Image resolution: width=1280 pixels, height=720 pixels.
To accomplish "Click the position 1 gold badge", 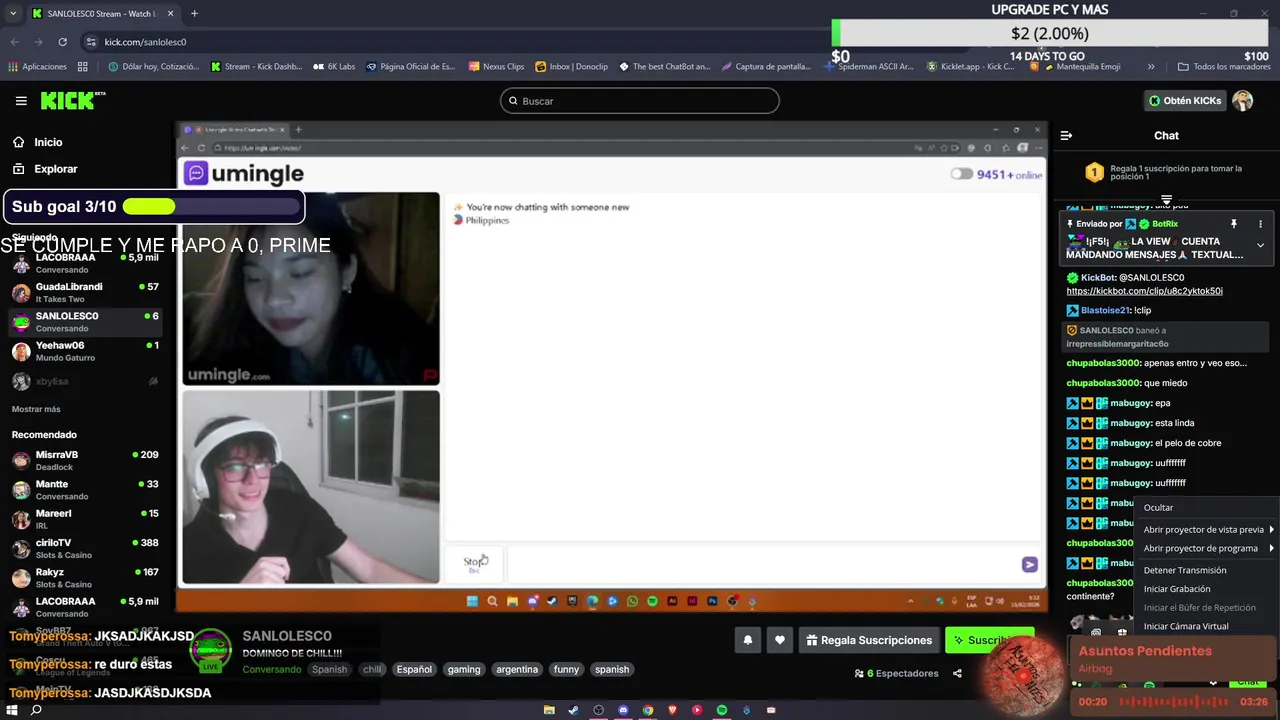I will click(1094, 173).
